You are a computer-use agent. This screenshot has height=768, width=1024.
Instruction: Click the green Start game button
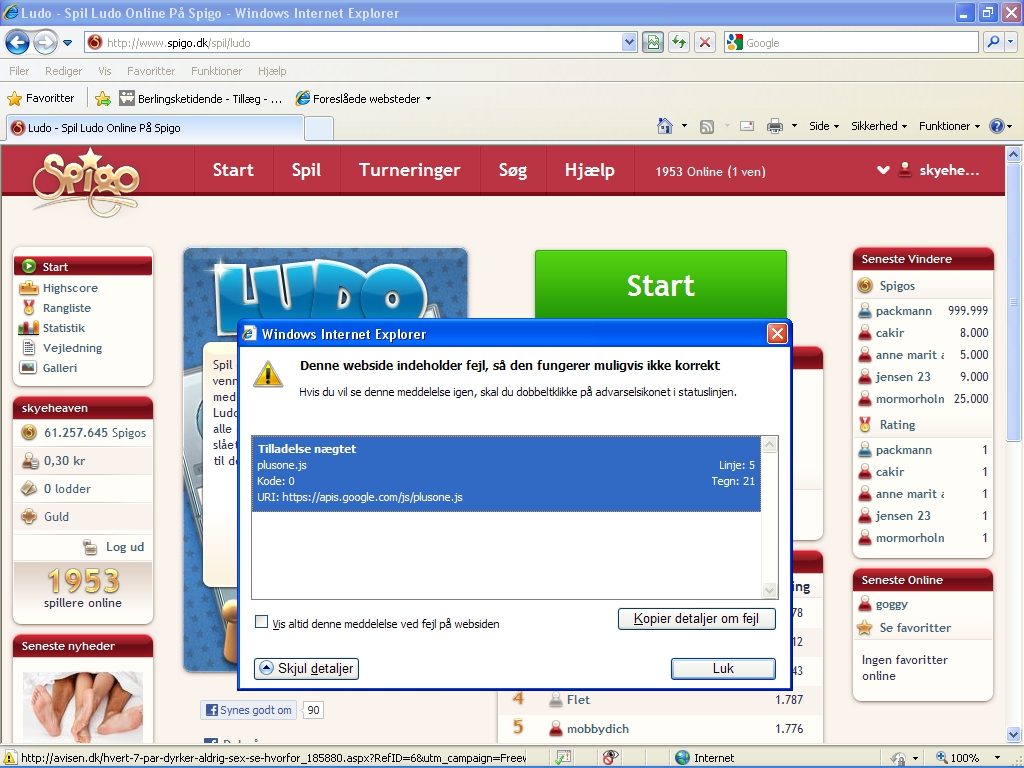[x=660, y=286]
